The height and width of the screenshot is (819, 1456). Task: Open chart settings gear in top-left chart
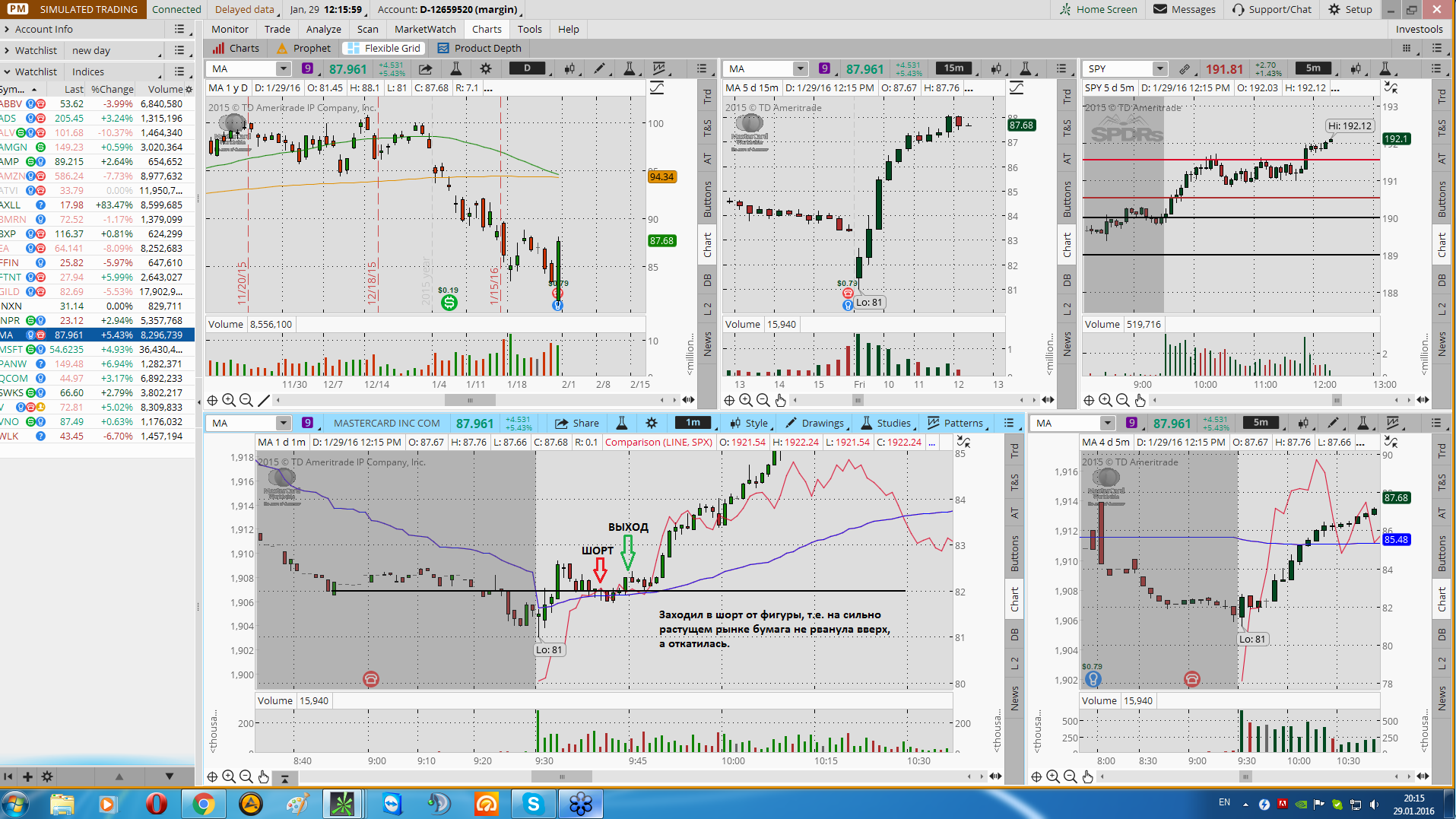(x=485, y=68)
